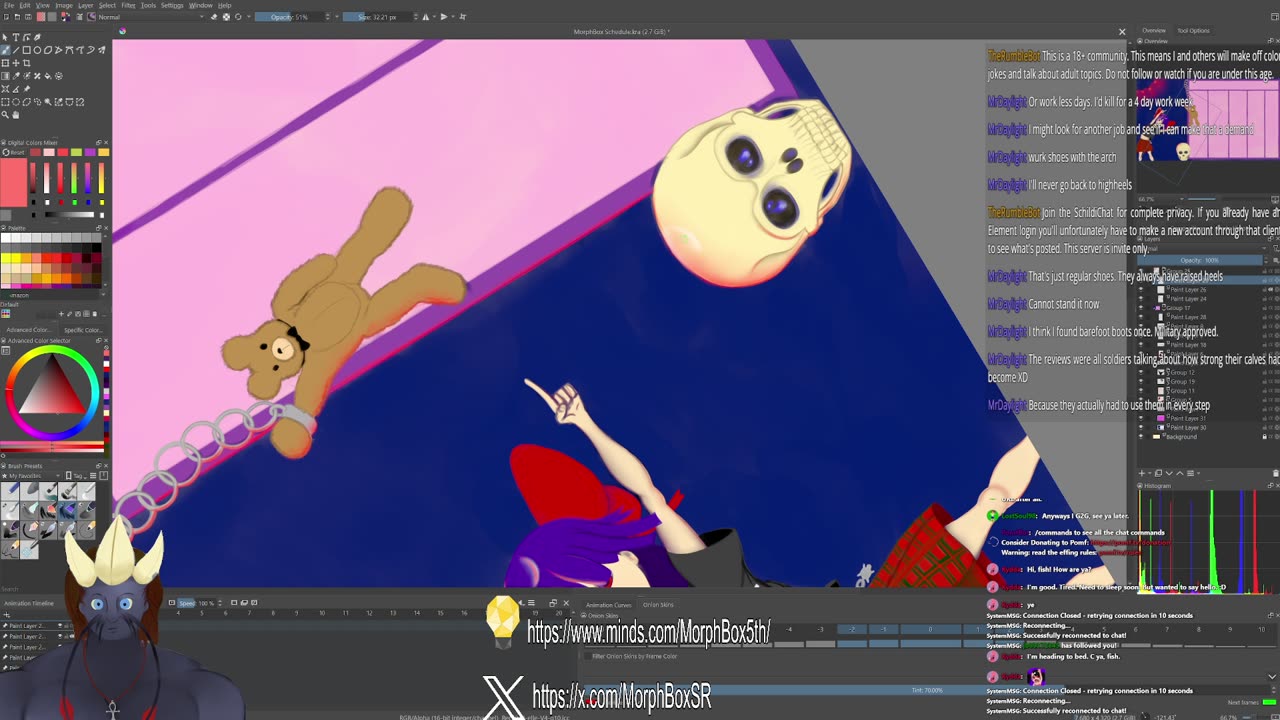Click the Save document toolbar icon
1280x720 pixels.
[x=28, y=17]
